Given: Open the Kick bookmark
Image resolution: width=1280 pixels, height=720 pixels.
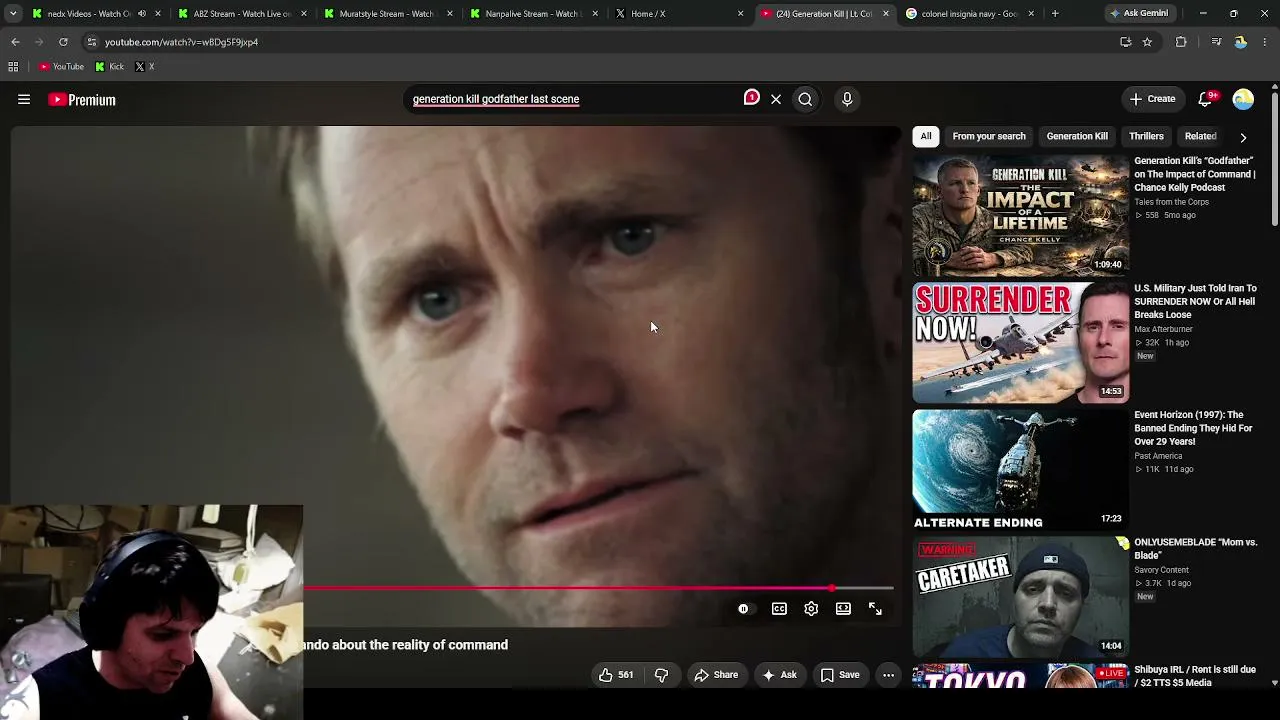Looking at the screenshot, I should (x=110, y=67).
